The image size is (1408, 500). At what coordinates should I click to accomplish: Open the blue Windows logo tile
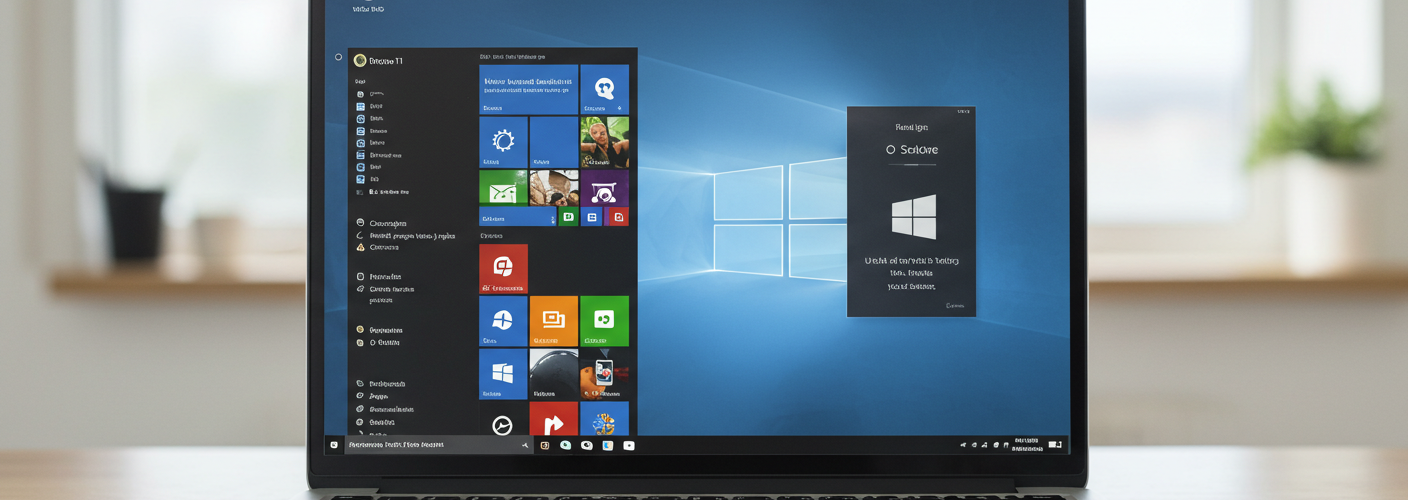(503, 374)
